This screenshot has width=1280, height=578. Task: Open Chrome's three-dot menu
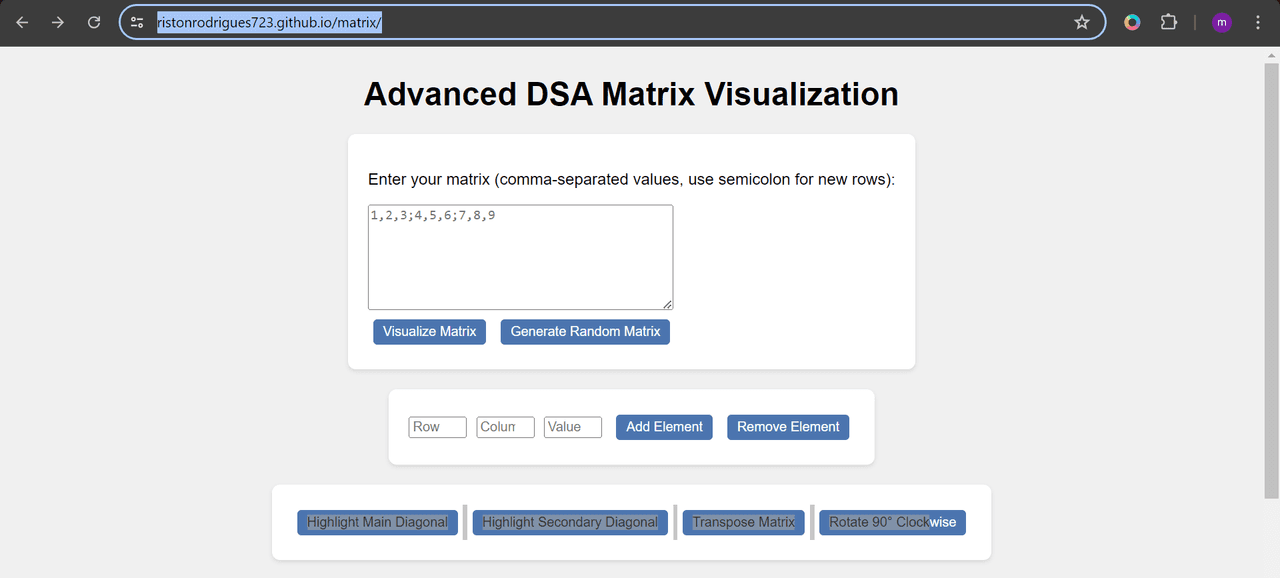1257,22
